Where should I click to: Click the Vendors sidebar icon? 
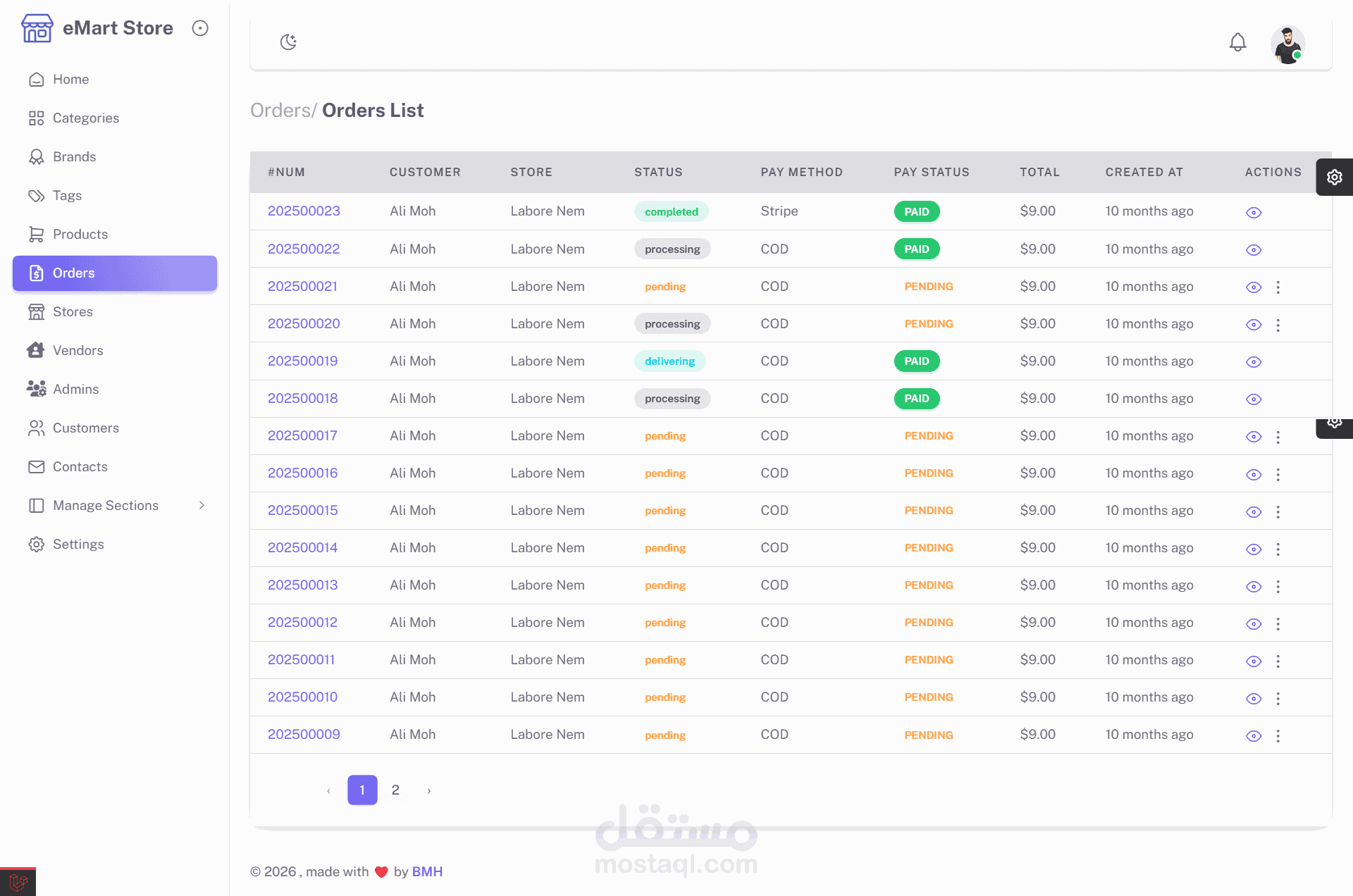[36, 350]
